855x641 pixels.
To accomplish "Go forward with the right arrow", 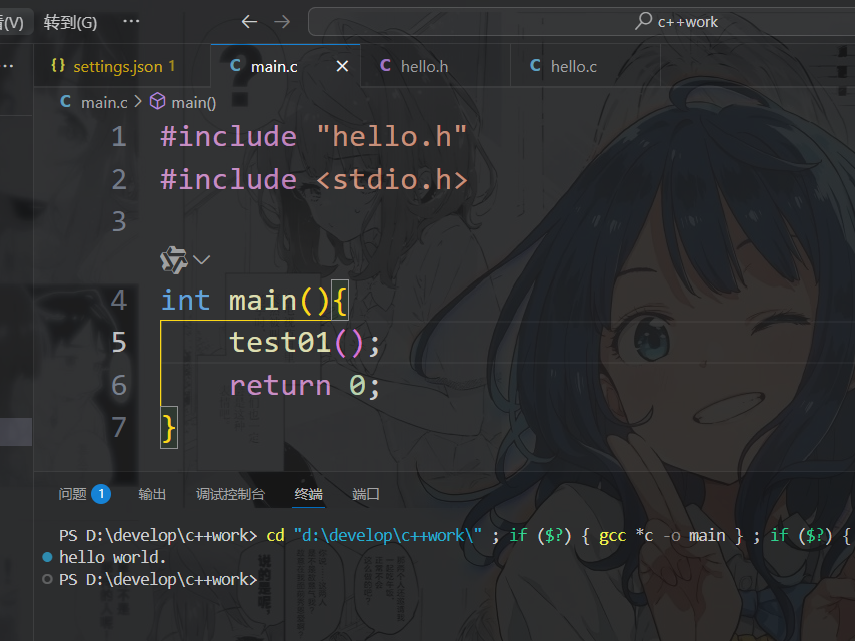I will pos(282,22).
